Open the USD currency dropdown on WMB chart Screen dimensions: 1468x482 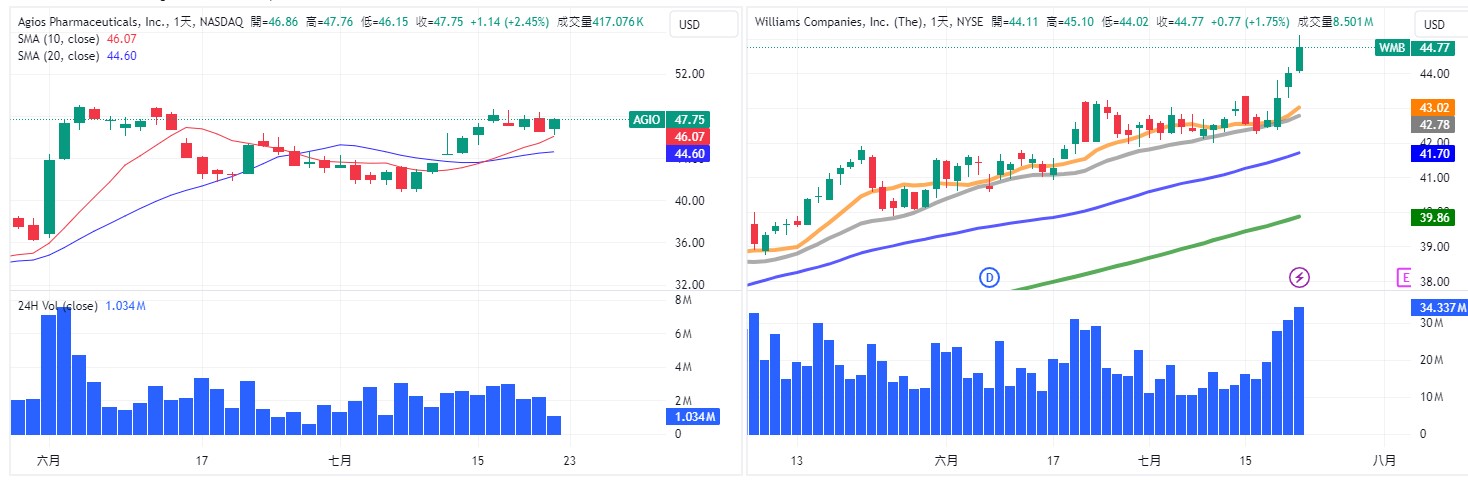coord(1433,25)
